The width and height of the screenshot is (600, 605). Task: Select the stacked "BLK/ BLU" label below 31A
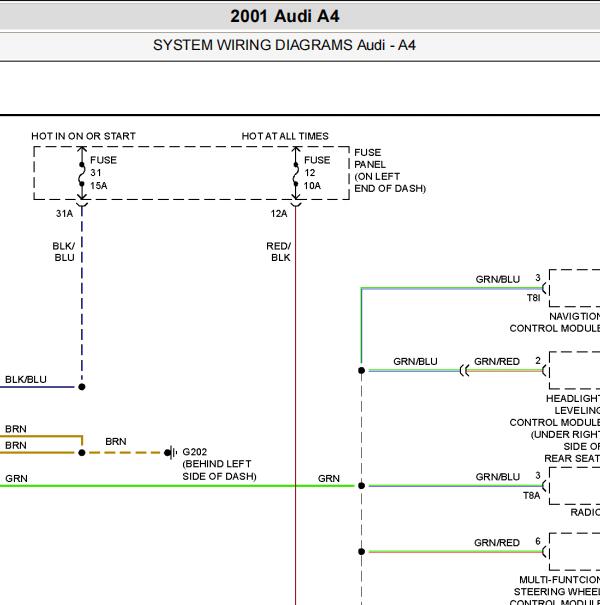click(x=64, y=252)
